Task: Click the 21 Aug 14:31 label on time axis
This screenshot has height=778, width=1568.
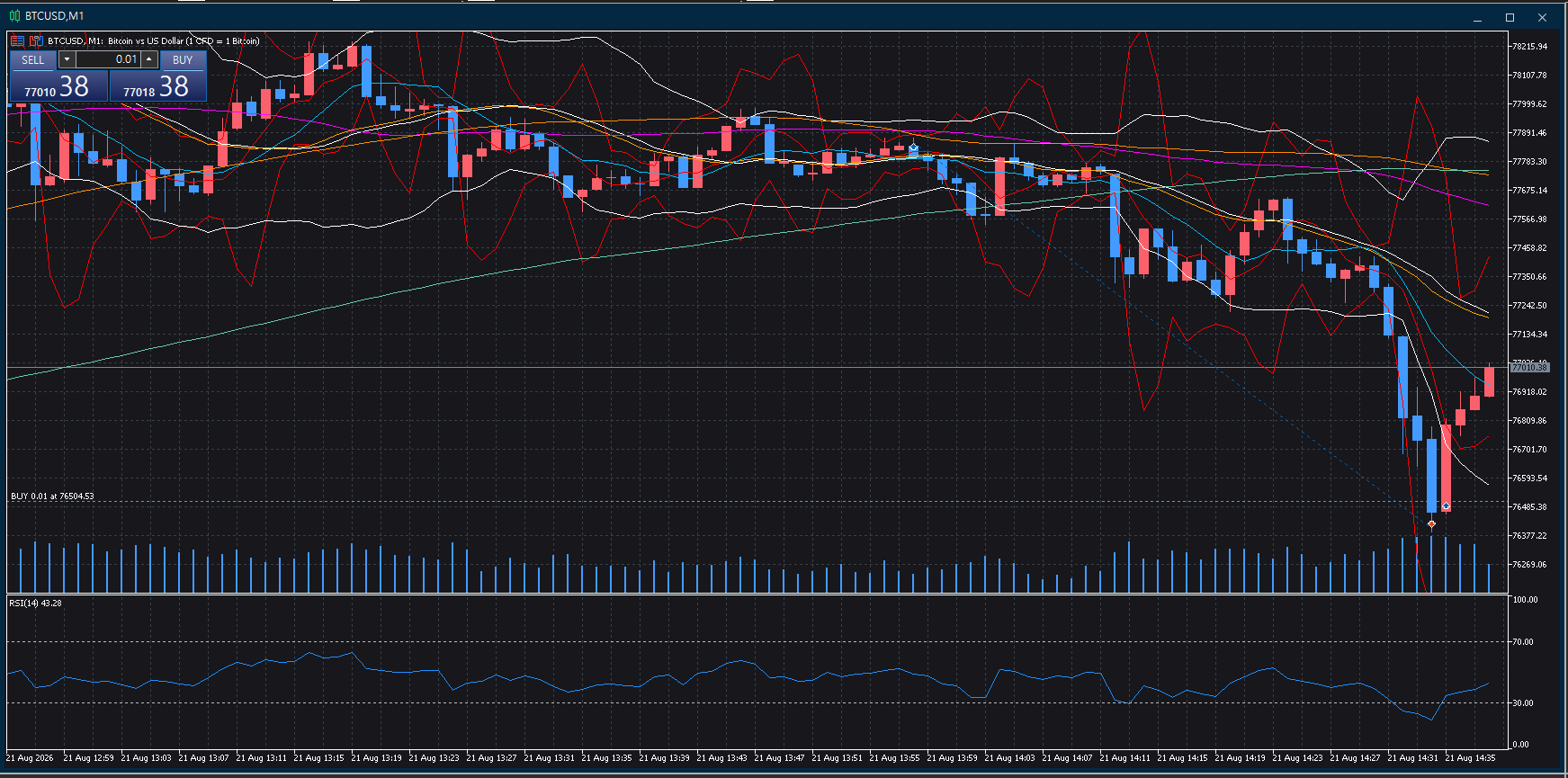Action: tap(1412, 758)
